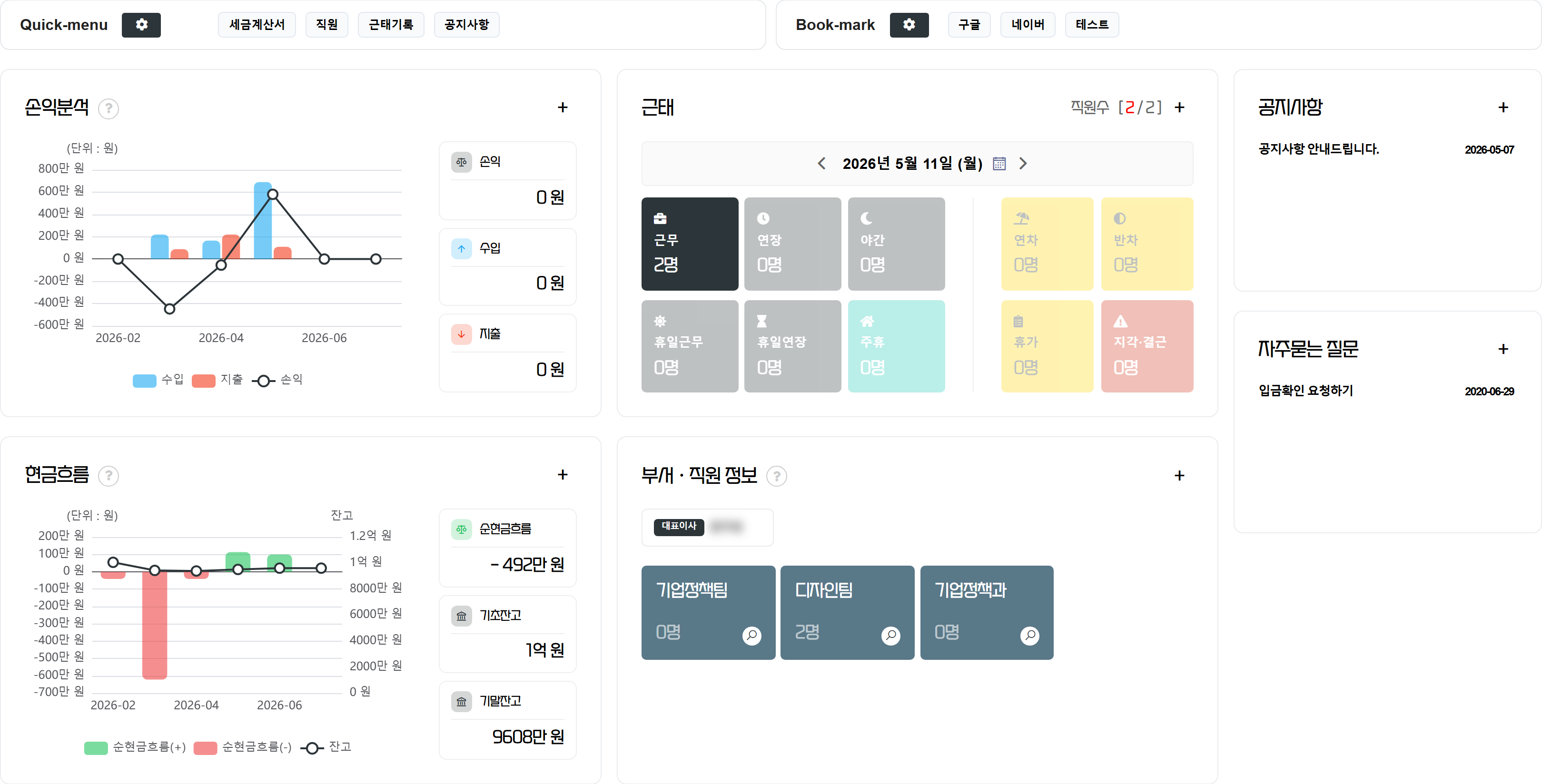Click magnifier icon on 기업정책팀 card

tap(752, 635)
